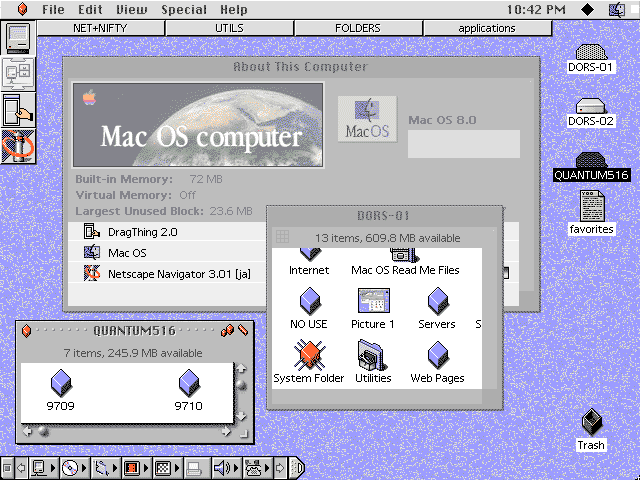Click the Control Strip right scroll arrow

pyautogui.click(x=280, y=468)
